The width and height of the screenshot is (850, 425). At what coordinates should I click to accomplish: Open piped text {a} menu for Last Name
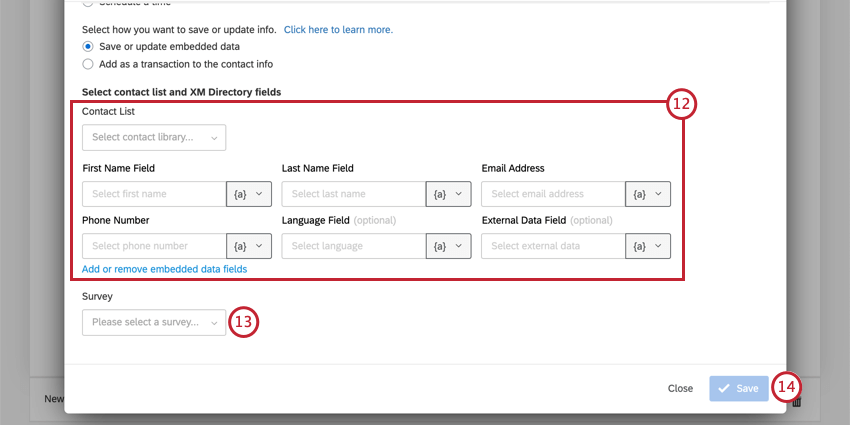click(x=448, y=194)
